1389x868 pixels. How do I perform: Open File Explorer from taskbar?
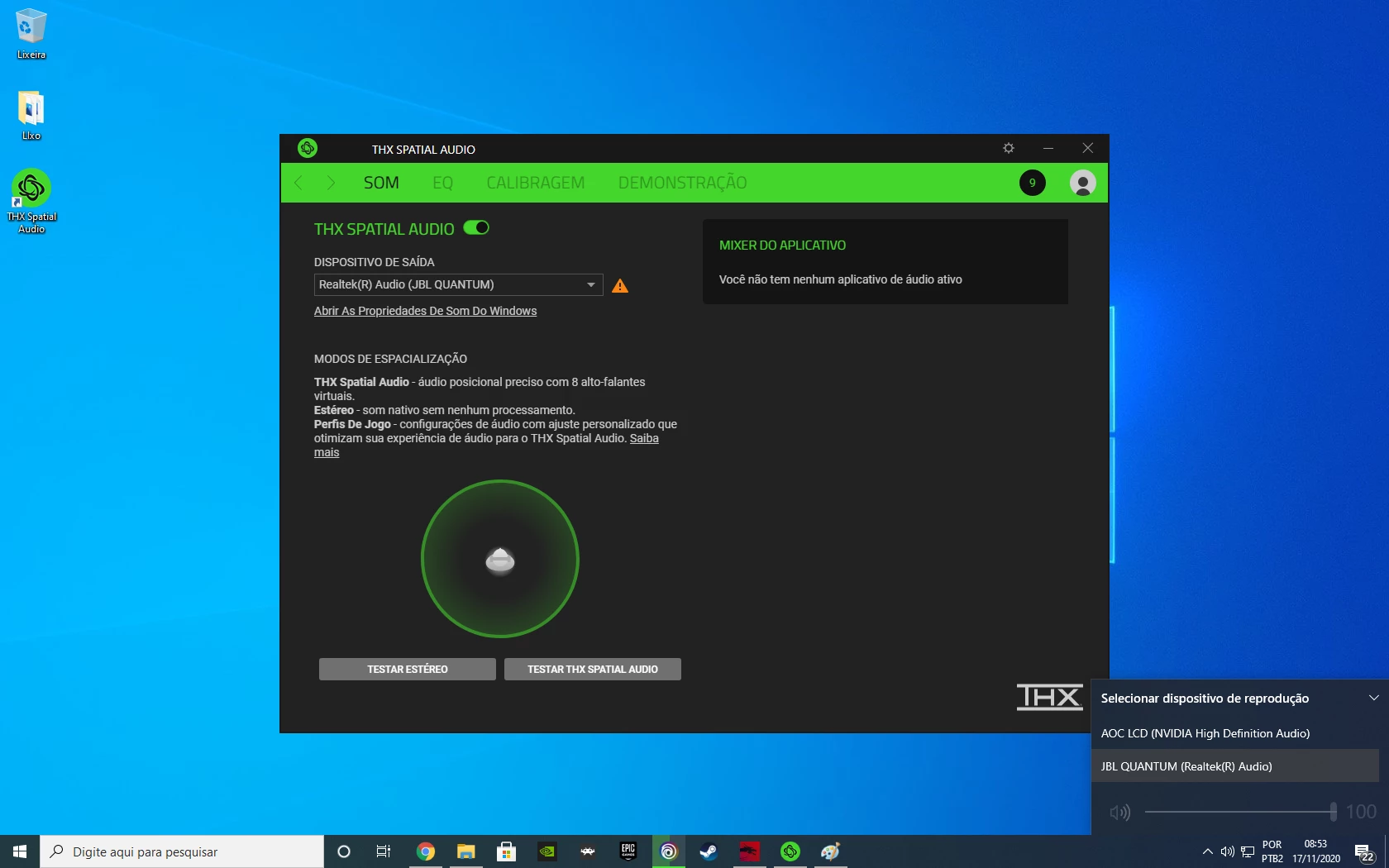[466, 851]
